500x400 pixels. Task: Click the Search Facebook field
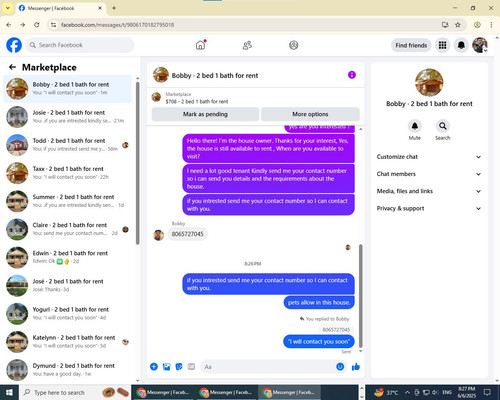80,45
